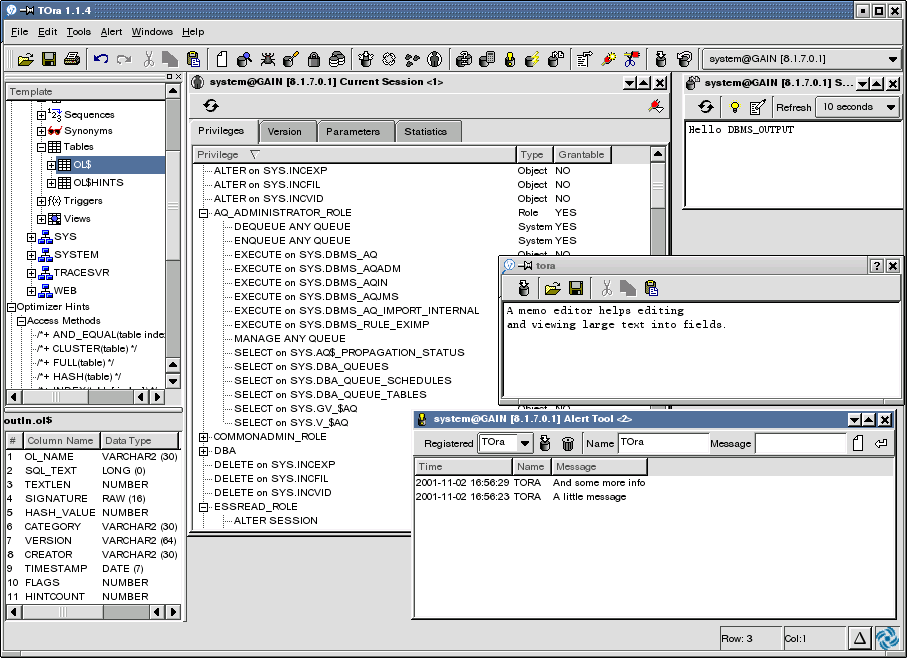Open the storage manager stacked-disks icon
Viewport: 907px width, 658px height.
[337, 59]
